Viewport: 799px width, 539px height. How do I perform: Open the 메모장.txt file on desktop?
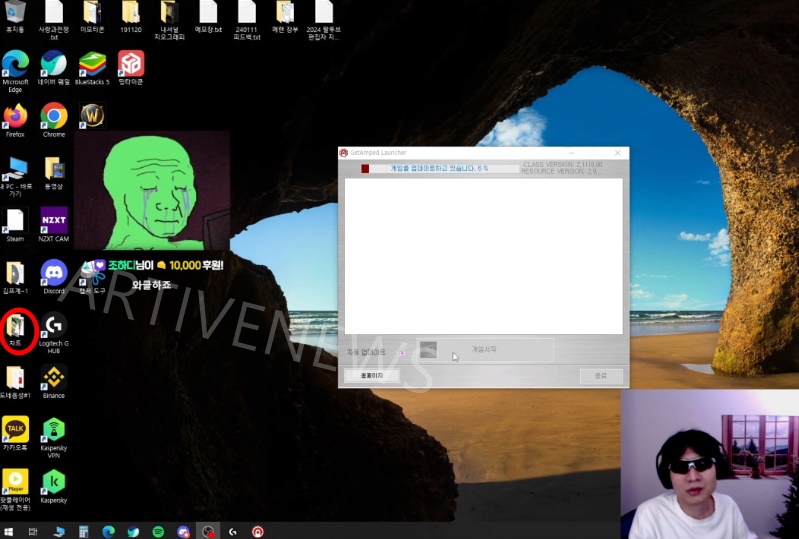click(x=208, y=13)
